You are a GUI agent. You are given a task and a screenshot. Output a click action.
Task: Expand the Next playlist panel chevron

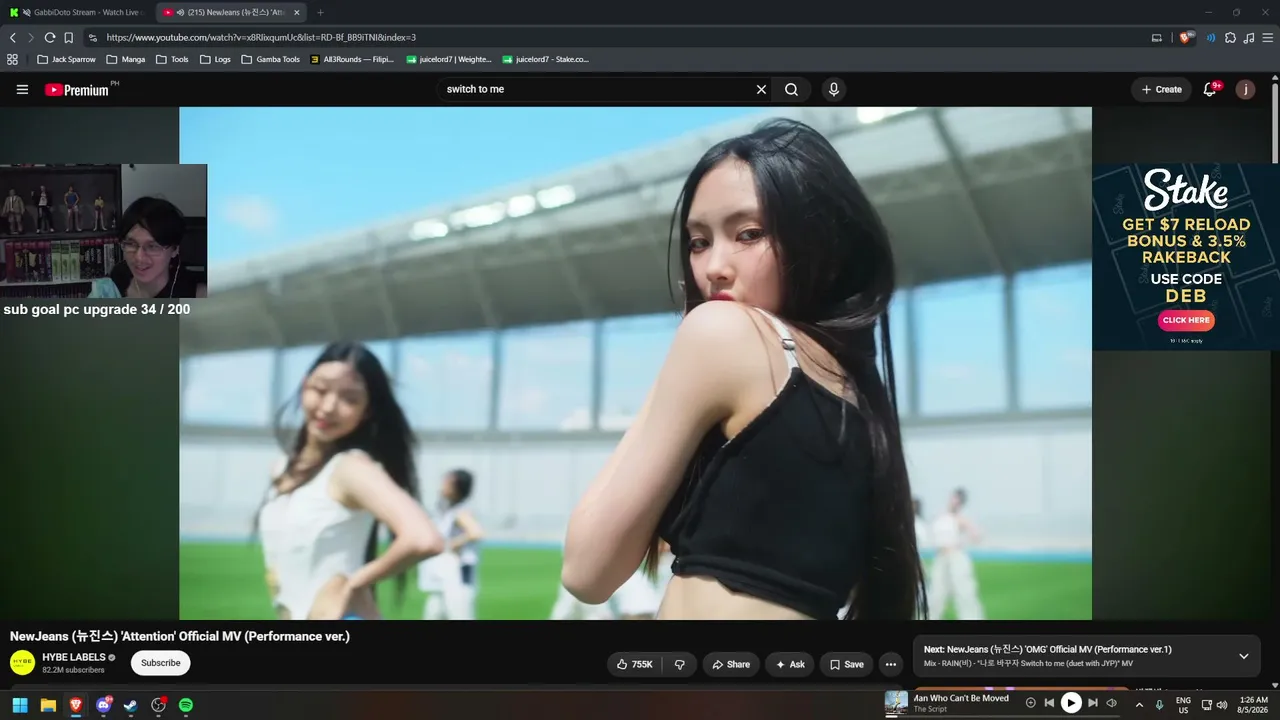(1244, 656)
